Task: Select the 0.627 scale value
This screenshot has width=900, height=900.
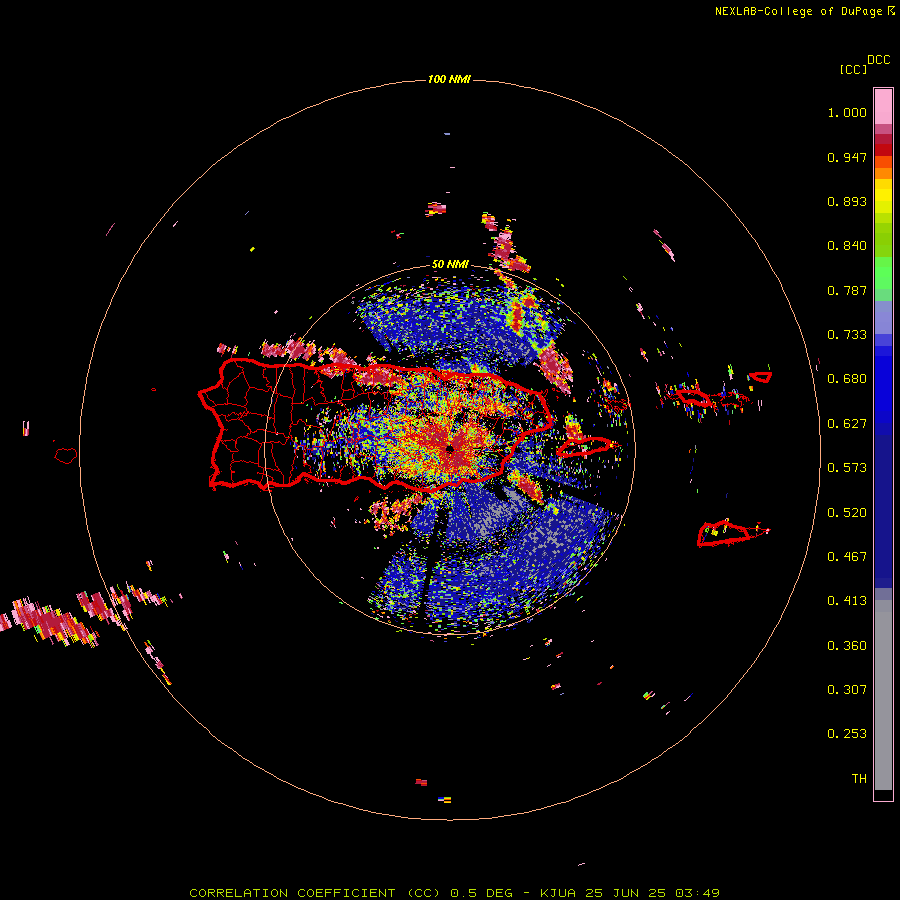Action: (847, 424)
